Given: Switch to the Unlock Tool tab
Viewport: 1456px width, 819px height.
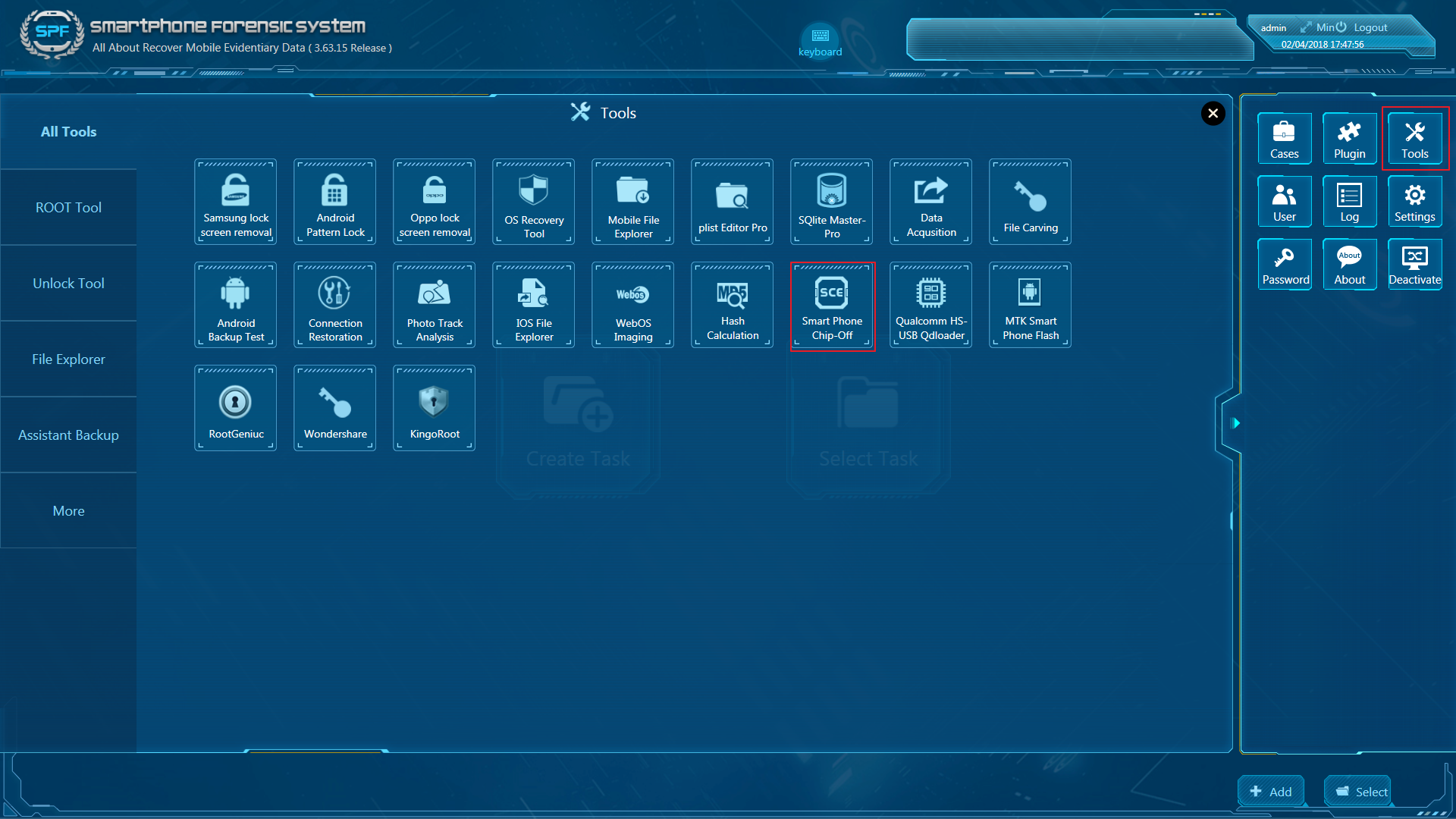Looking at the screenshot, I should tap(68, 283).
